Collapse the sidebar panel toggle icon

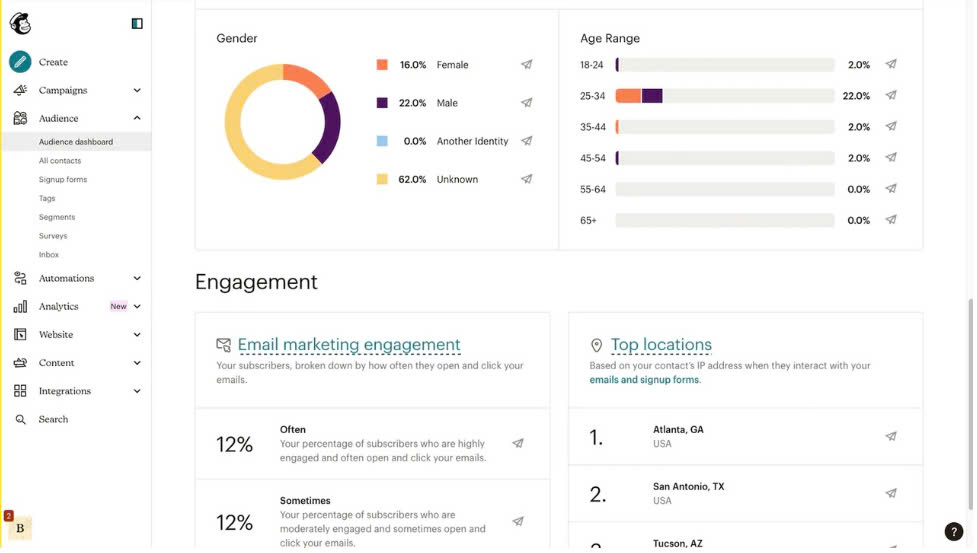137,23
